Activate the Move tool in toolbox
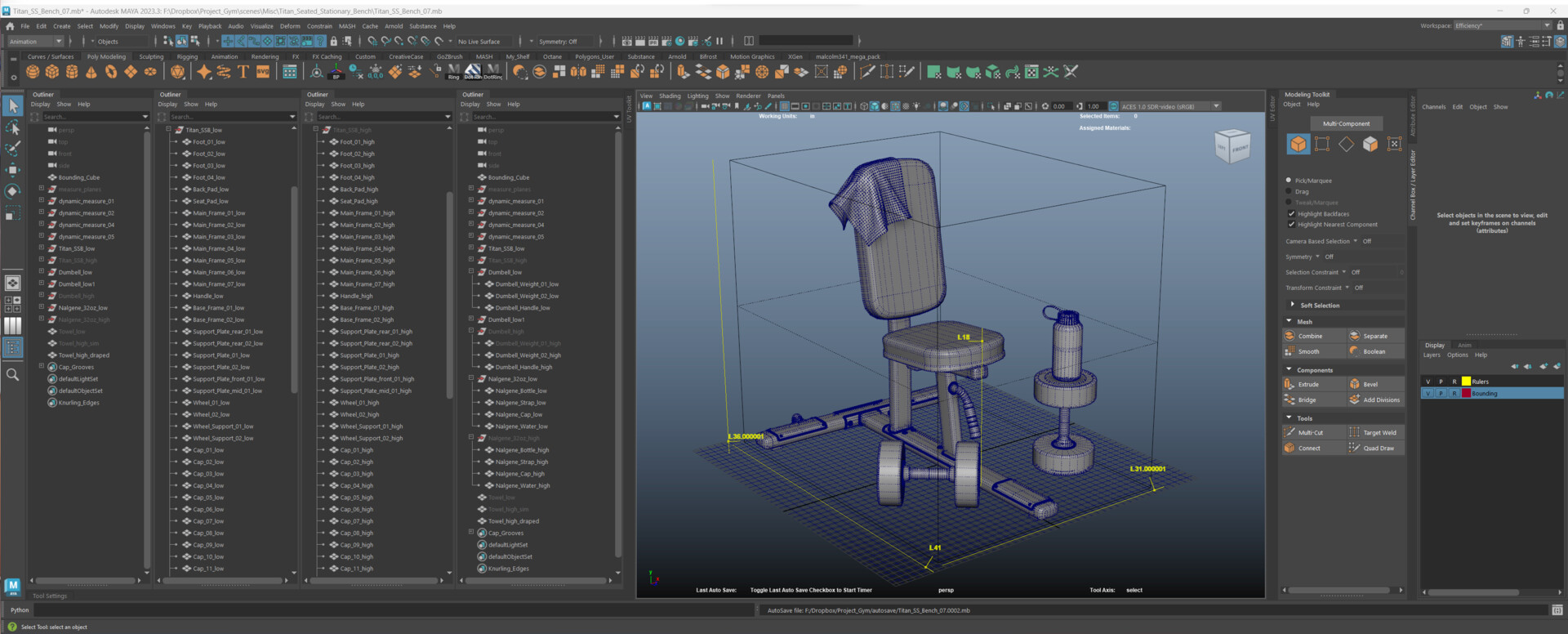The height and width of the screenshot is (634, 1568). [x=13, y=170]
